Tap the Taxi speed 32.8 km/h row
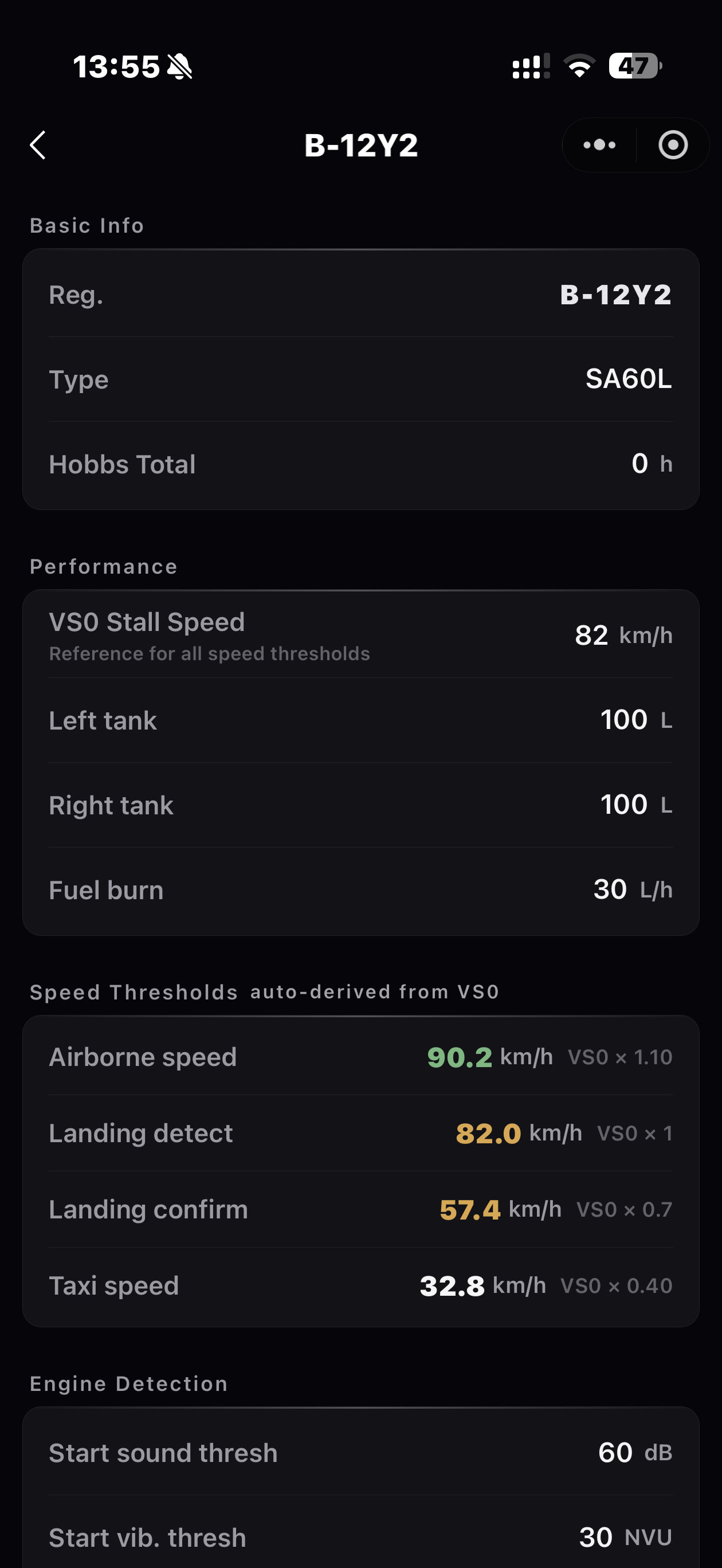 [360, 1285]
